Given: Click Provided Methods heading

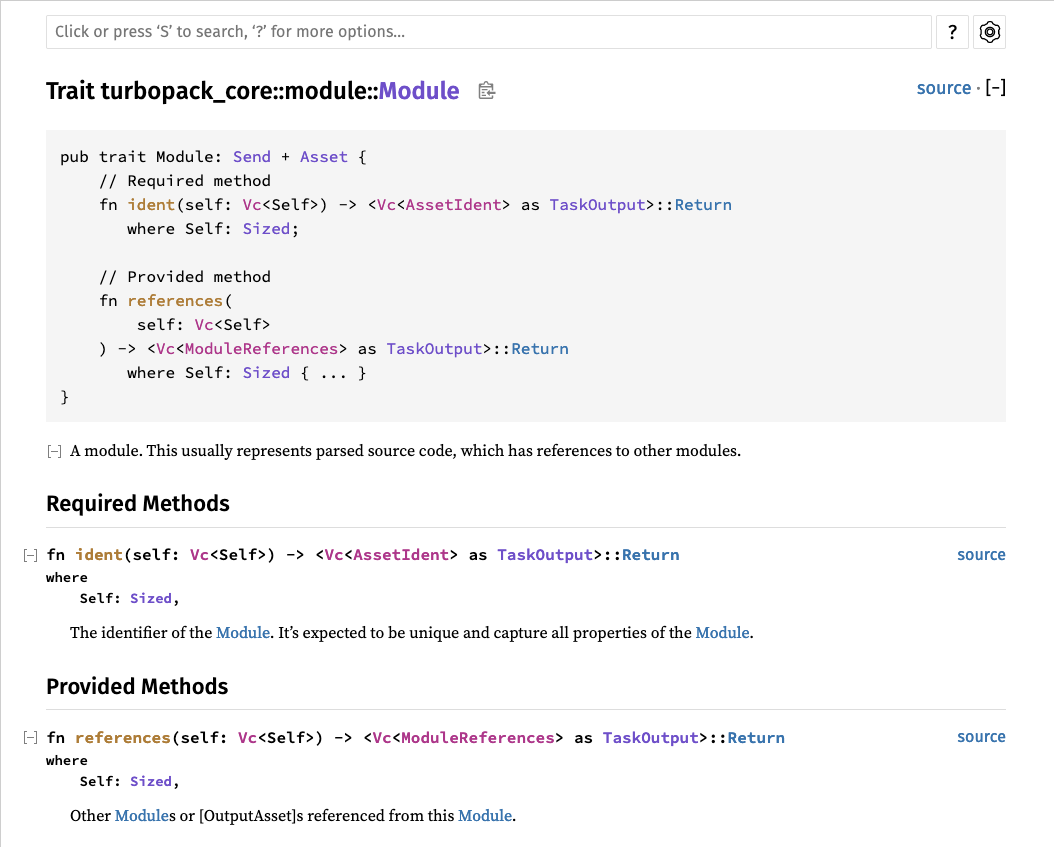Looking at the screenshot, I should click(x=137, y=686).
